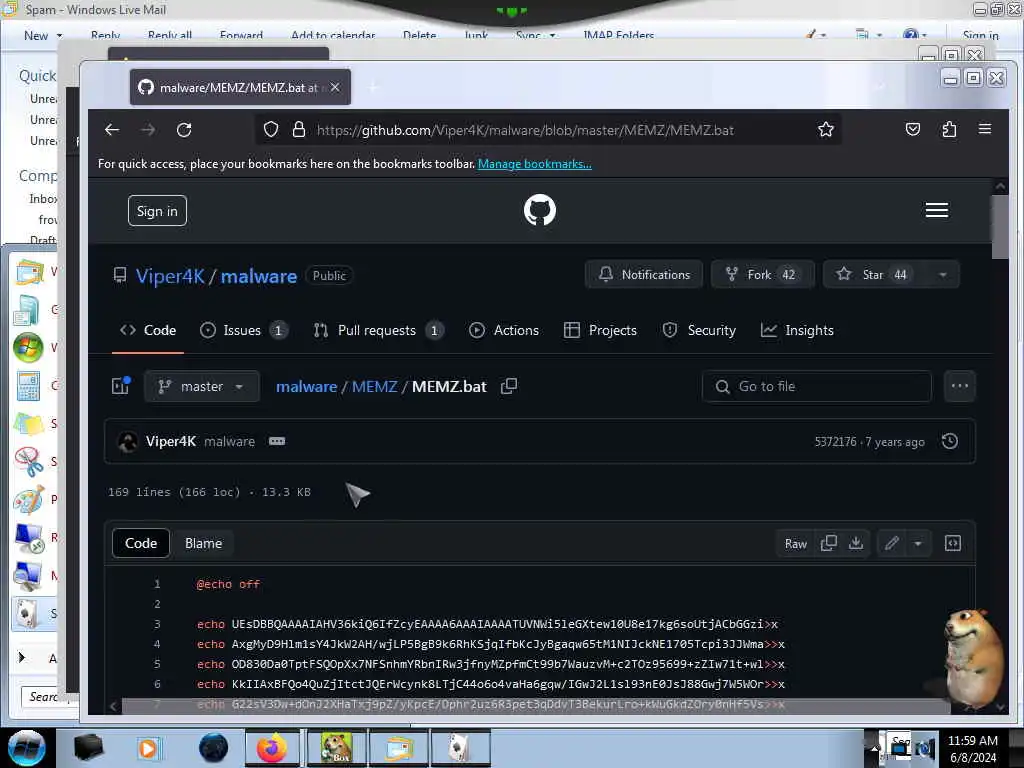Open the Projects tab
The height and width of the screenshot is (768, 1024).
(600, 330)
